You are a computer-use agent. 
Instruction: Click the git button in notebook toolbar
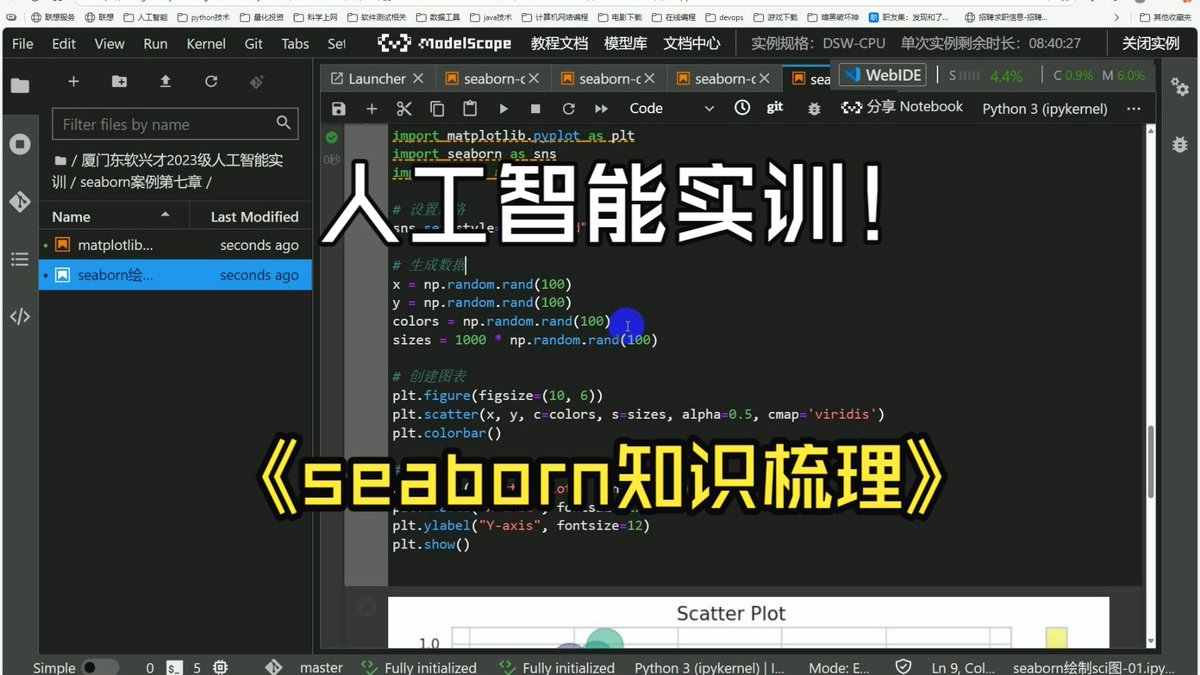(775, 108)
